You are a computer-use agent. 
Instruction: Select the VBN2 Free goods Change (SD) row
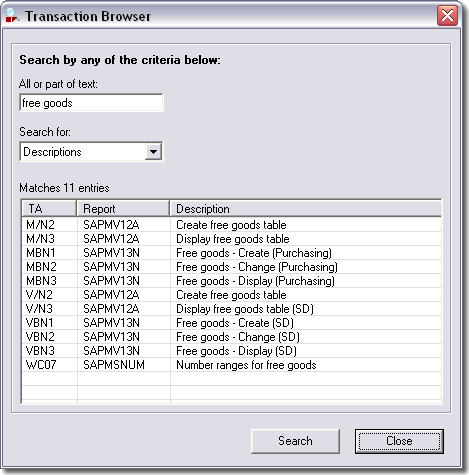point(232,337)
